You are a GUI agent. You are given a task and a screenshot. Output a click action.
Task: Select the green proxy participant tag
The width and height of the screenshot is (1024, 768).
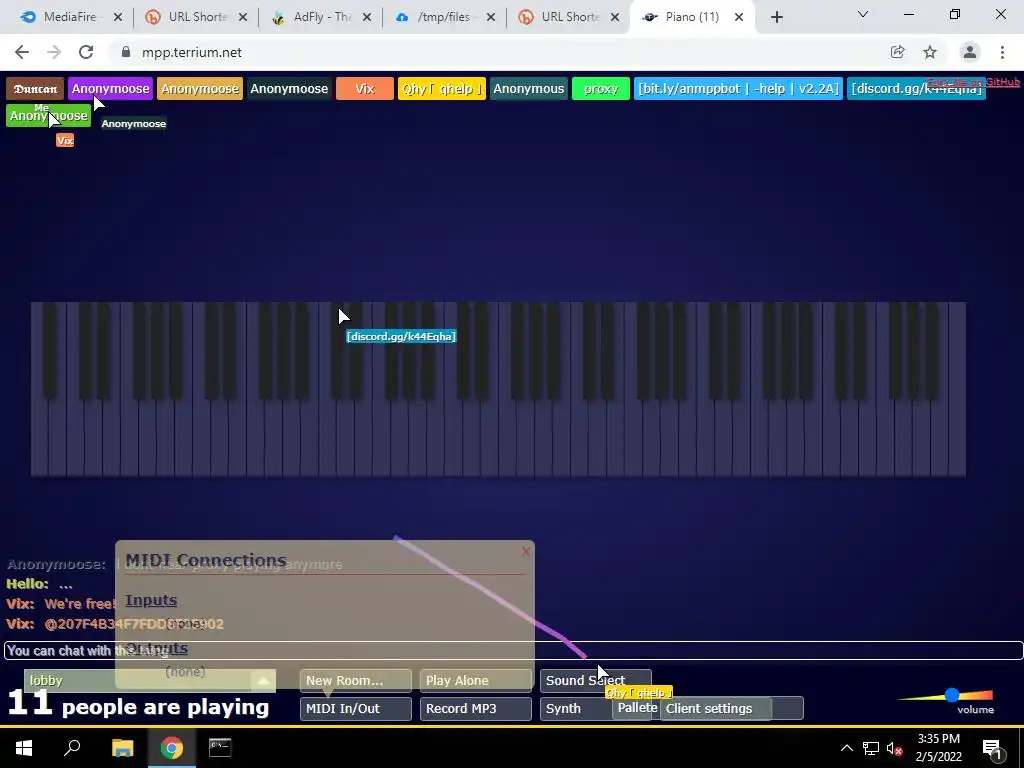601,89
